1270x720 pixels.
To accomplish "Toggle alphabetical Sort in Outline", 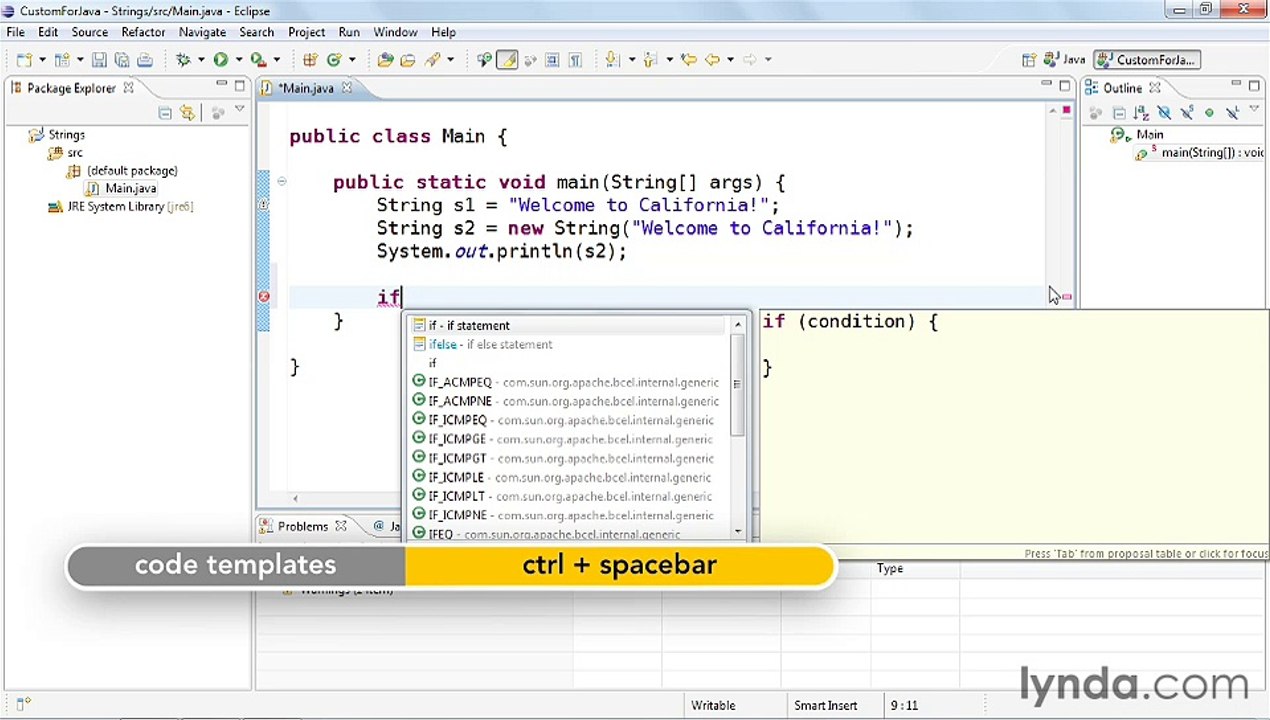I will pyautogui.click(x=1141, y=113).
